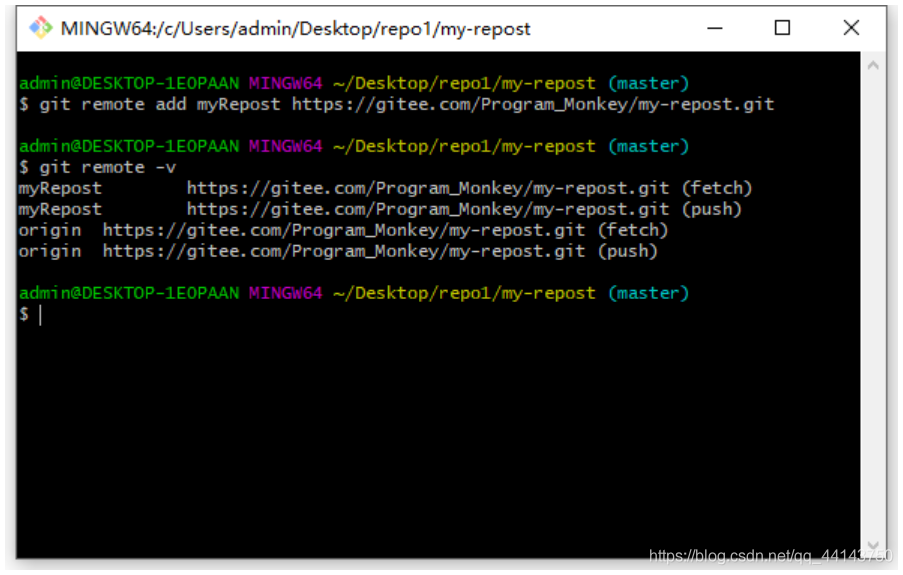Click the window title text MINGW64:/c/Users/admin/Desktop/repo1/my-repost
Screen dimensions: 903x575
coord(295,29)
